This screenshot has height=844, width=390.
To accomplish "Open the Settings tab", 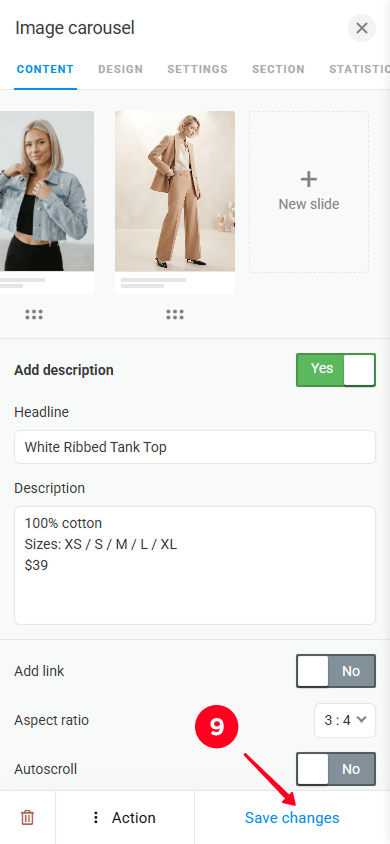I will point(197,69).
